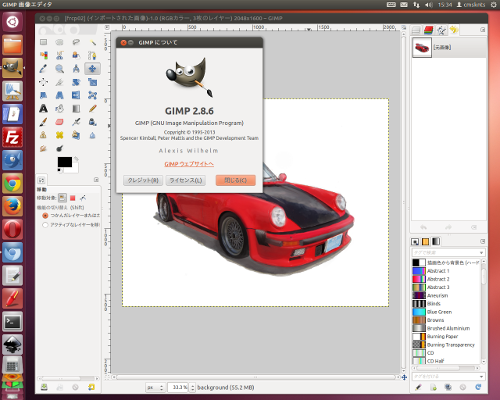The height and width of the screenshot is (400, 500).
Task: Set move target to layer
Action: click(x=62, y=198)
